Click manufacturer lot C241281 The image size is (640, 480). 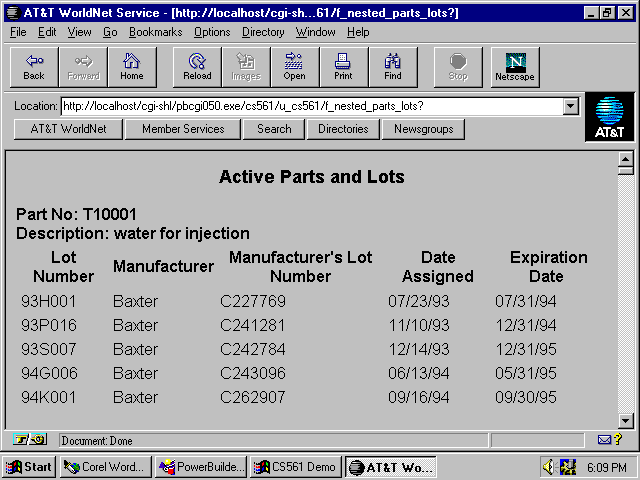(x=253, y=326)
